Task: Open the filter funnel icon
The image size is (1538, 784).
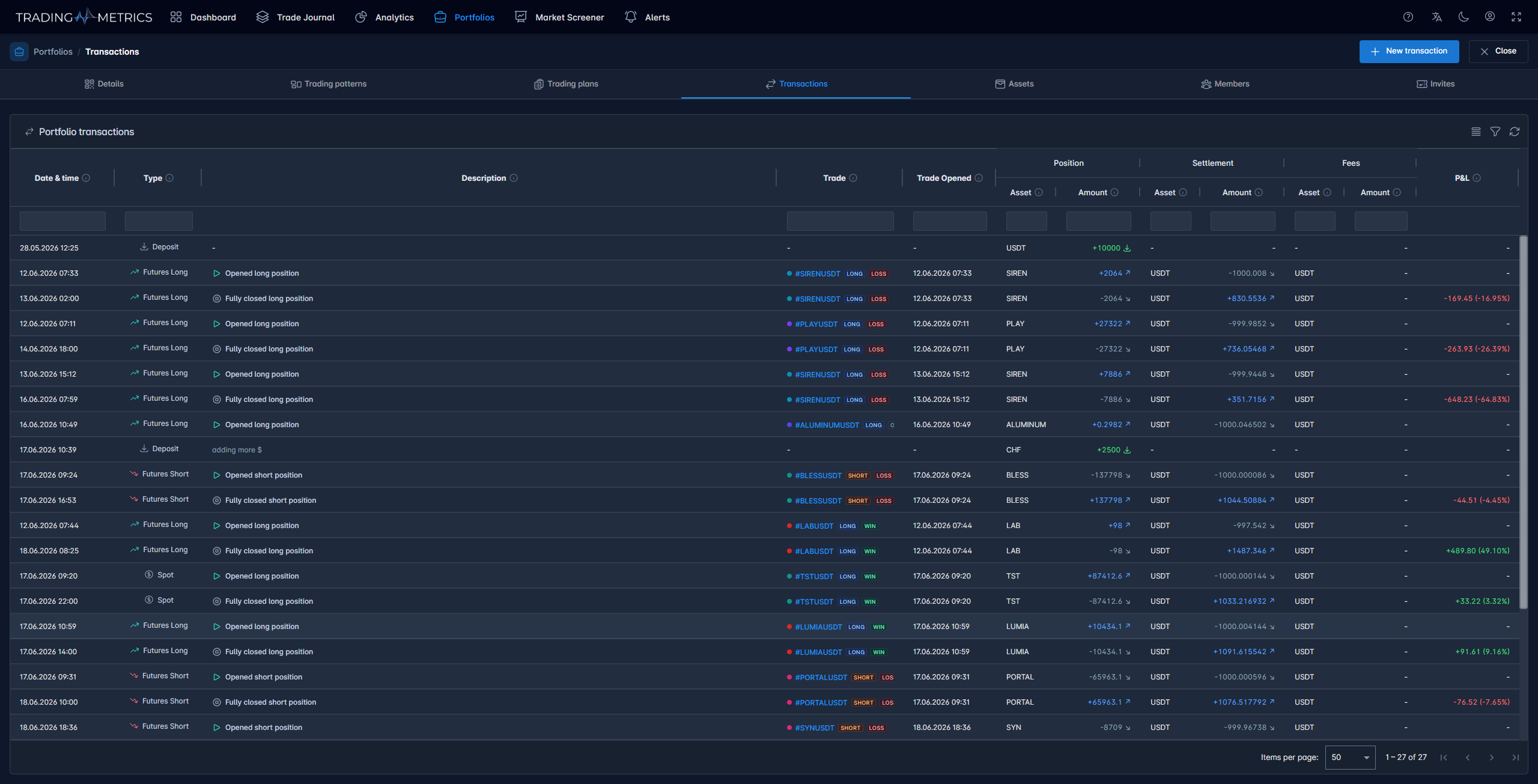Action: click(x=1495, y=132)
